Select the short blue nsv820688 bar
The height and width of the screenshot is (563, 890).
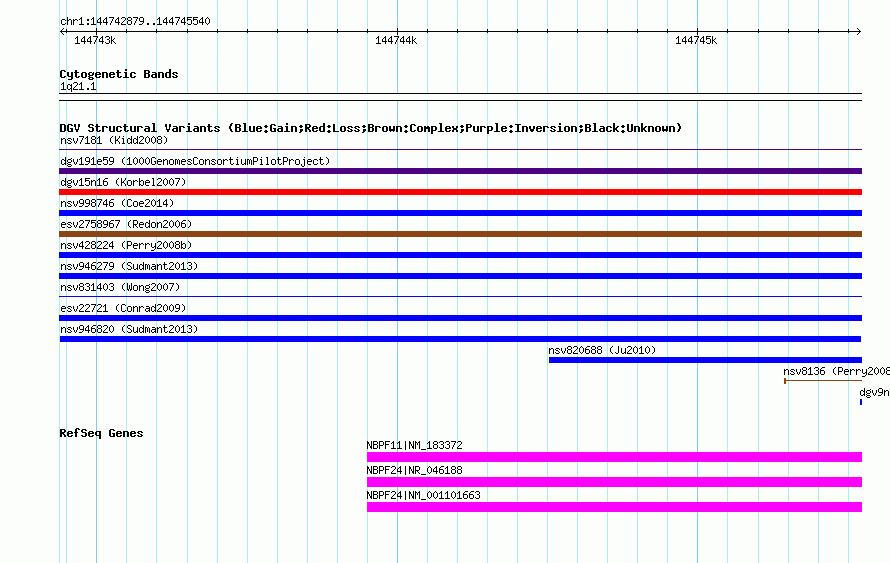point(705,360)
